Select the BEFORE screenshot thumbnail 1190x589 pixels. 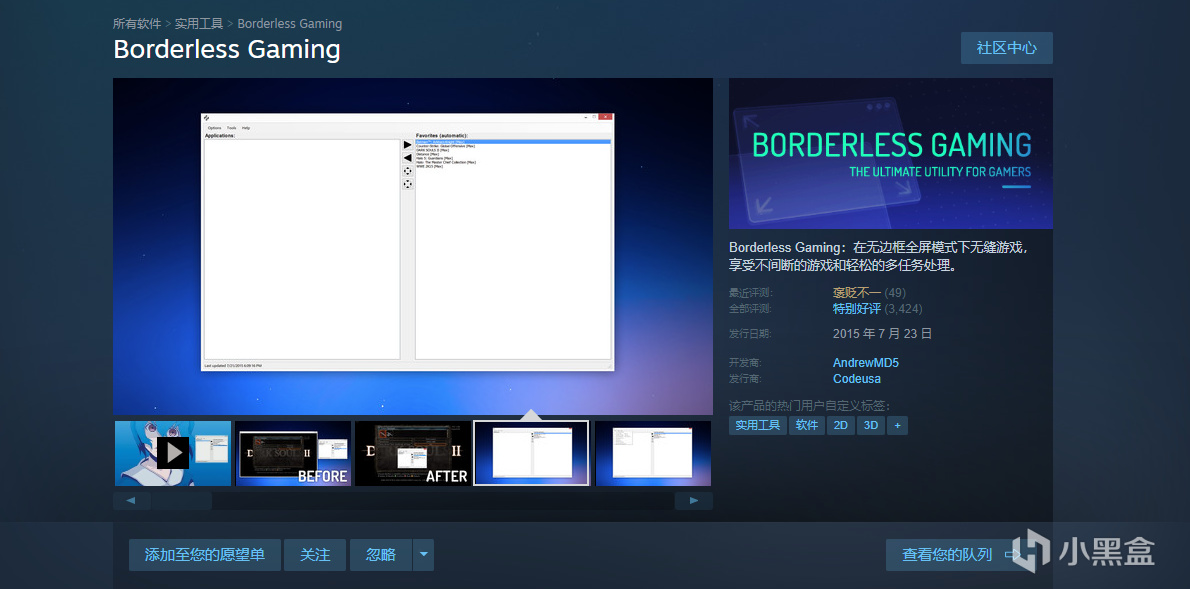click(x=293, y=453)
